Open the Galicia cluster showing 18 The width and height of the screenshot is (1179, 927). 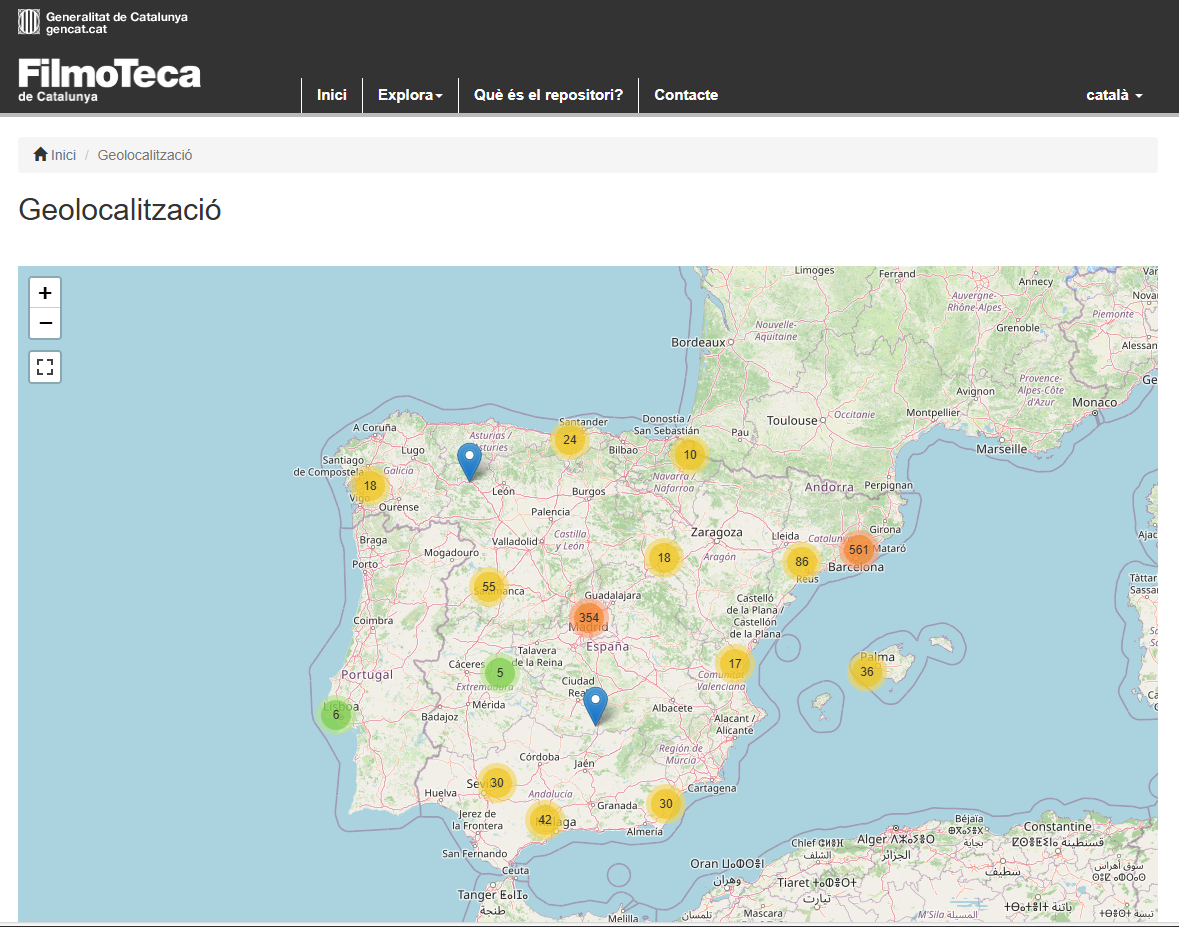point(370,486)
